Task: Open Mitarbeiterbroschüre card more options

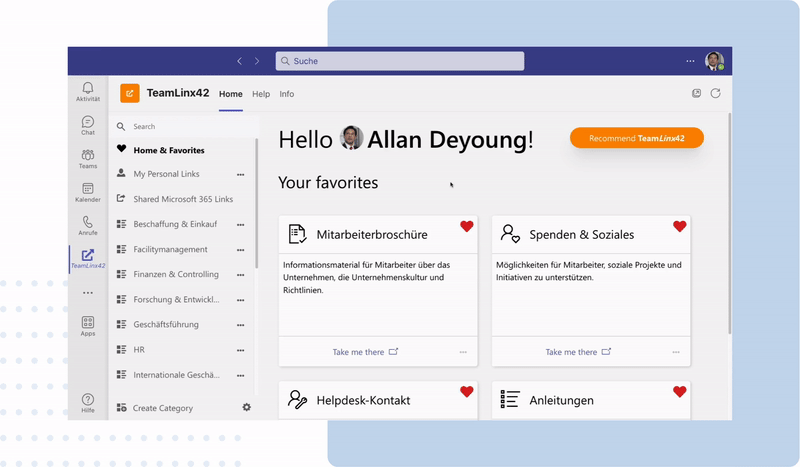Action: point(463,352)
